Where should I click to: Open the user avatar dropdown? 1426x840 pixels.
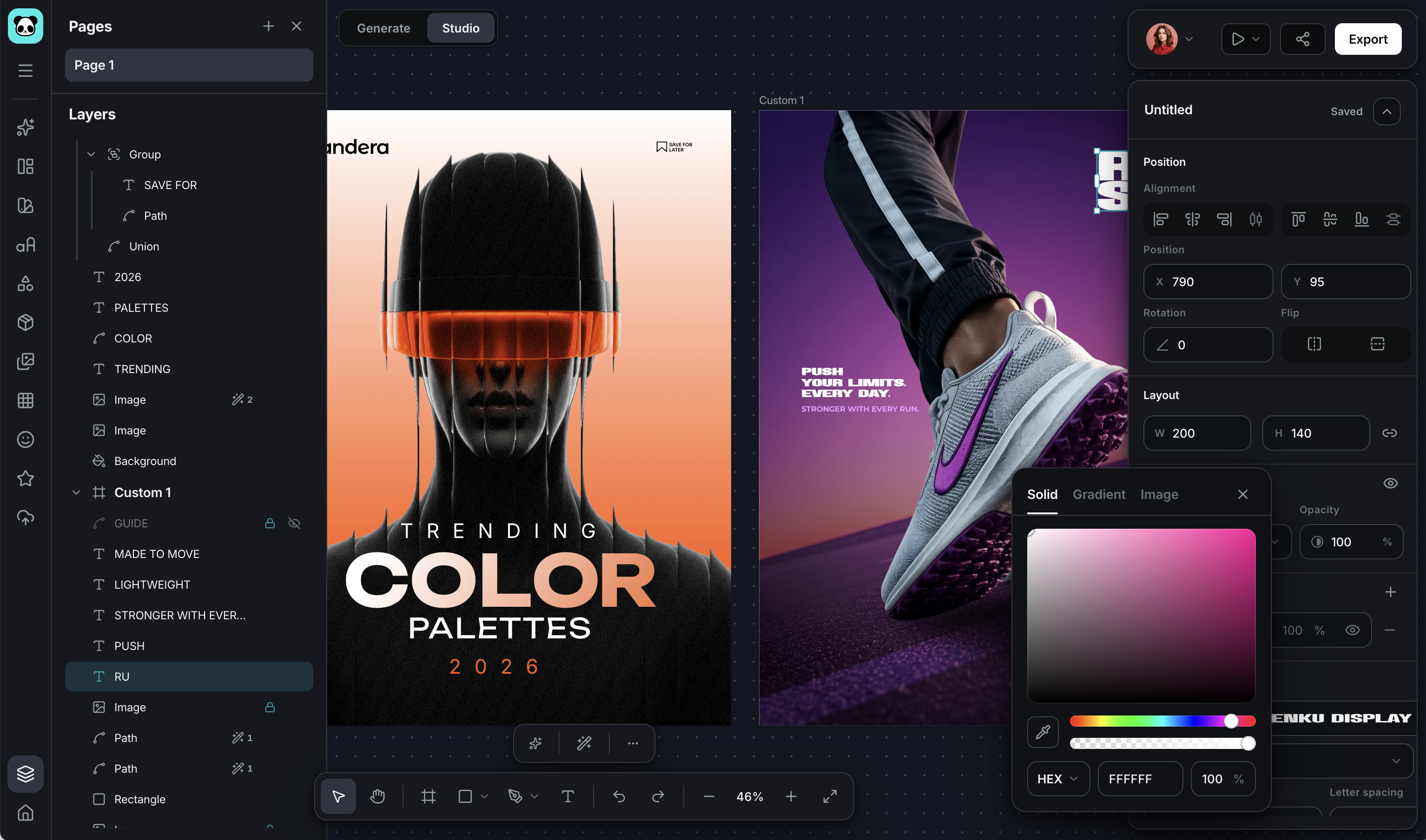click(x=1189, y=39)
